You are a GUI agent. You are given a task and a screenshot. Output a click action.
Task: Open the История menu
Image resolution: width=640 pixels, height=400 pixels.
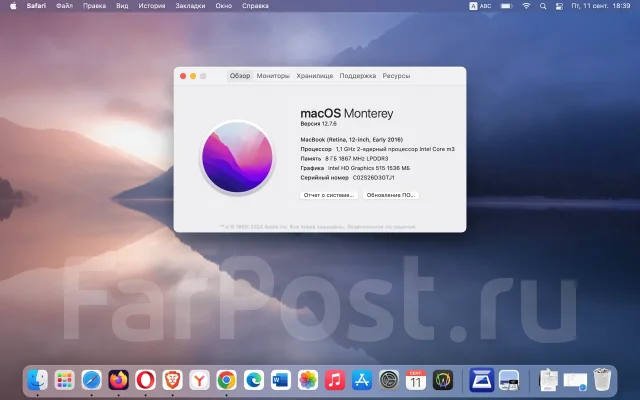point(152,6)
